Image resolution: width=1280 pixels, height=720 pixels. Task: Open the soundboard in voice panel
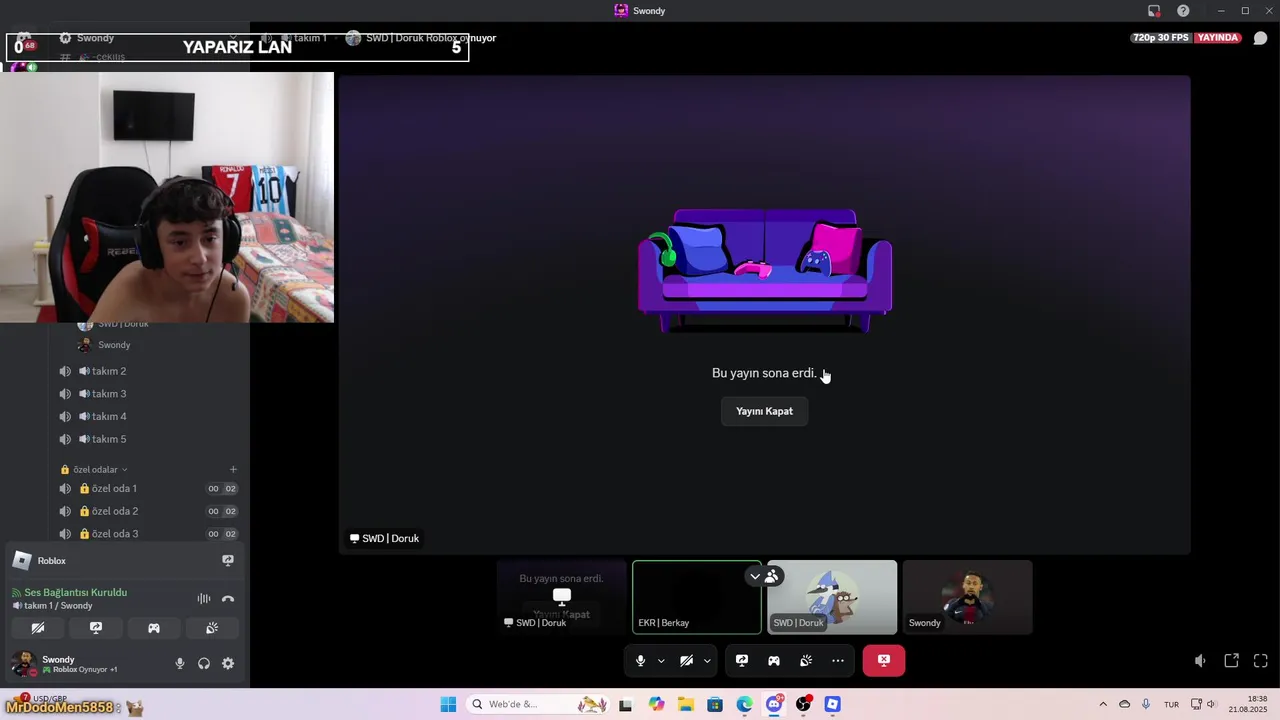click(x=212, y=628)
